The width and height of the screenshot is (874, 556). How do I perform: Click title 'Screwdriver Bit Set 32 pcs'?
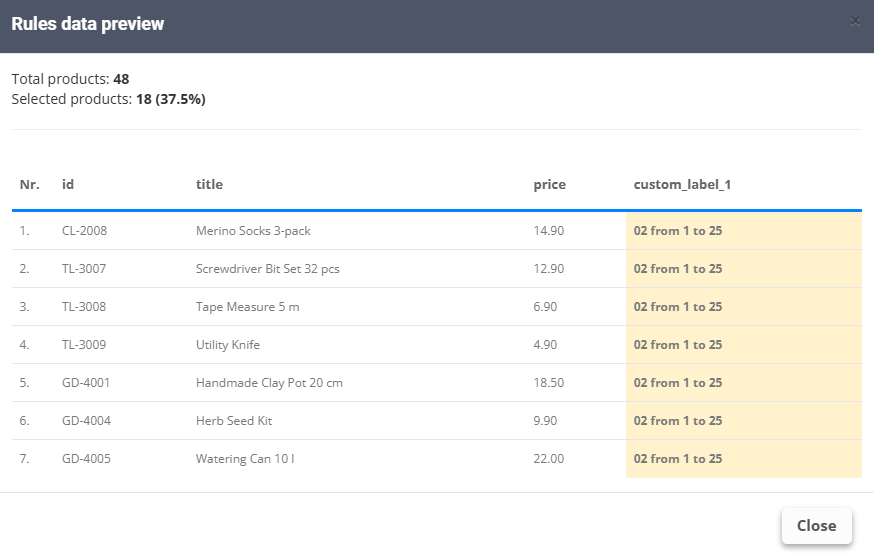click(268, 269)
